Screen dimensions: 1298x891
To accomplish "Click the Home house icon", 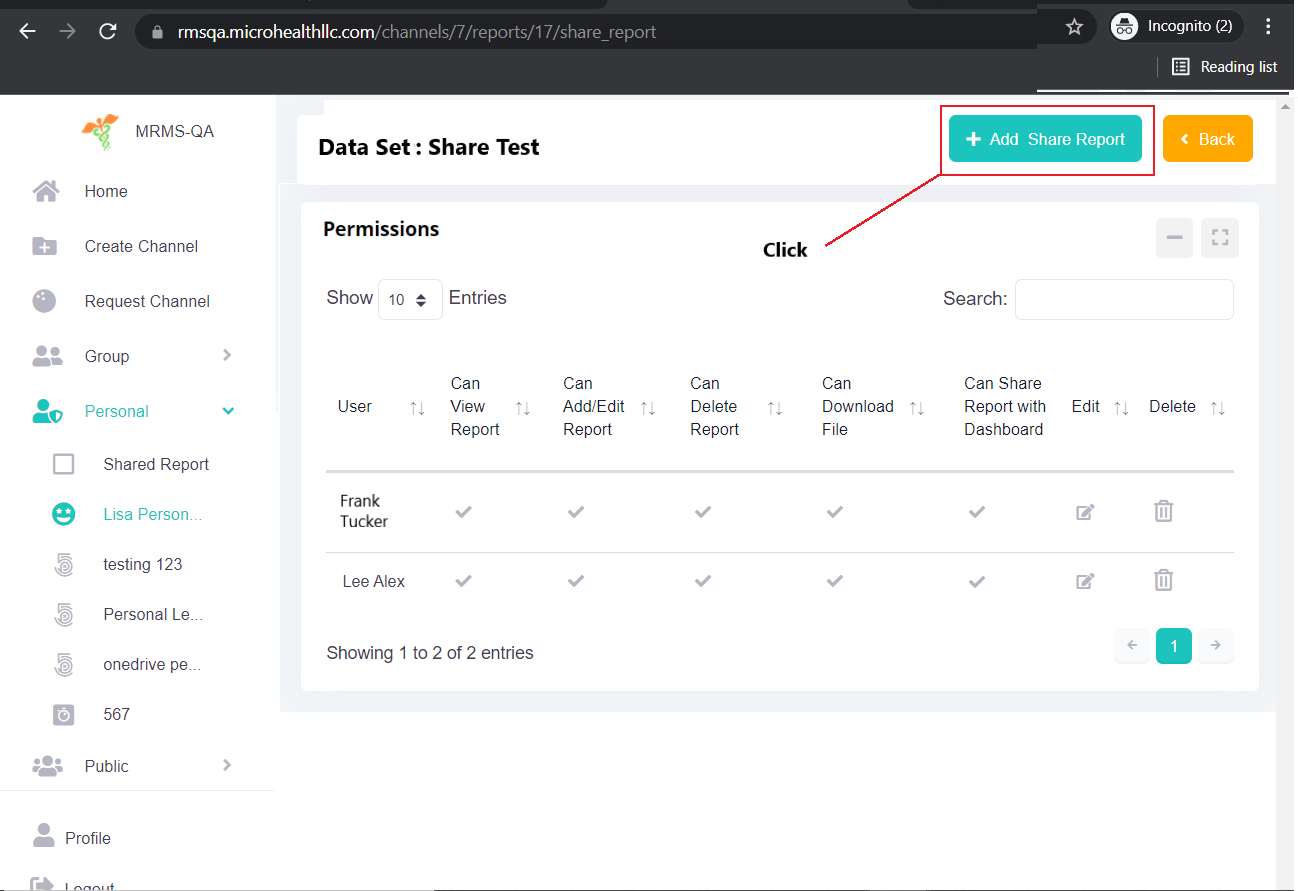I will coord(45,191).
